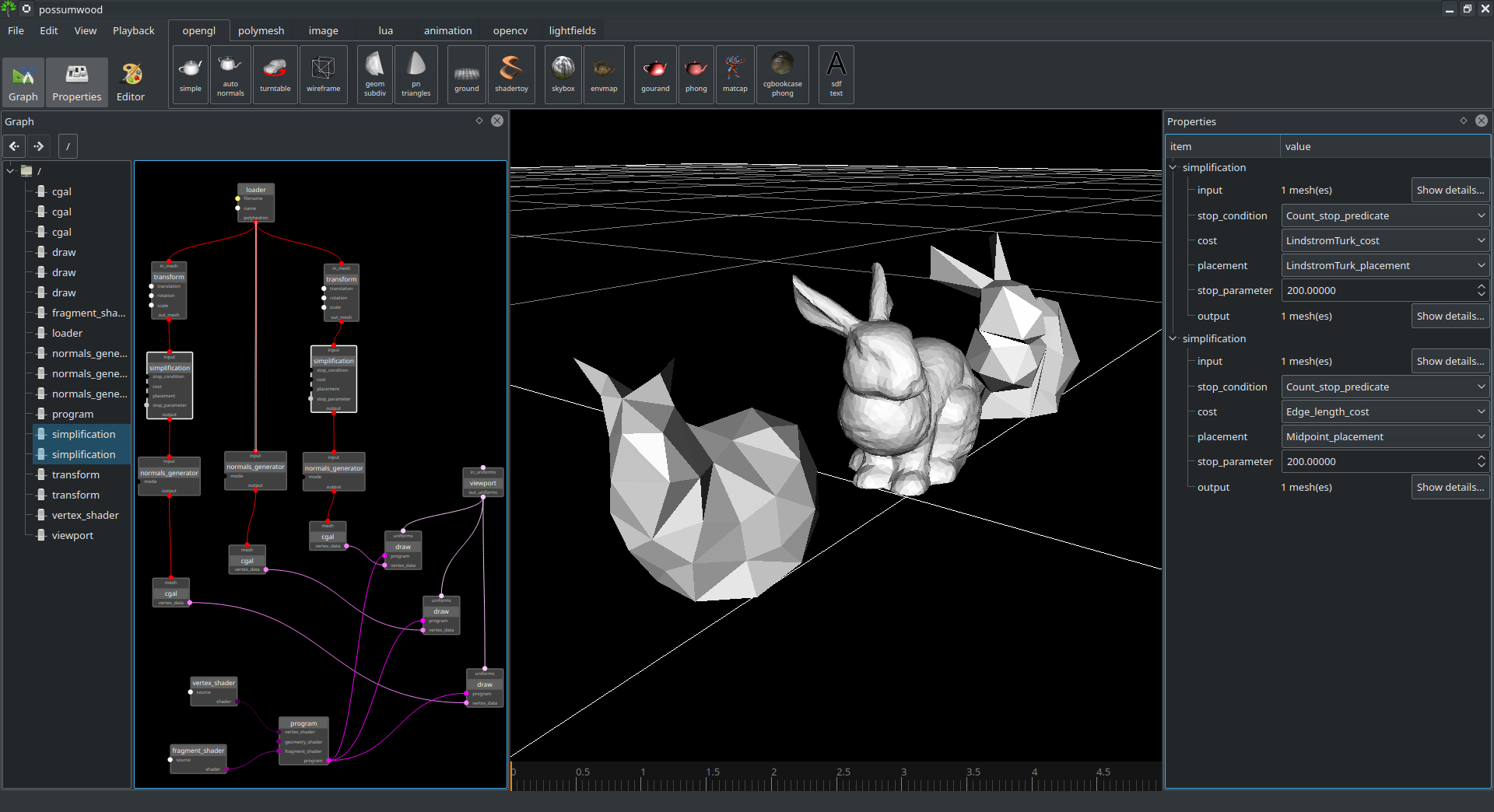The height and width of the screenshot is (812, 1494).
Task: Add the turntable setup
Action: [275, 75]
